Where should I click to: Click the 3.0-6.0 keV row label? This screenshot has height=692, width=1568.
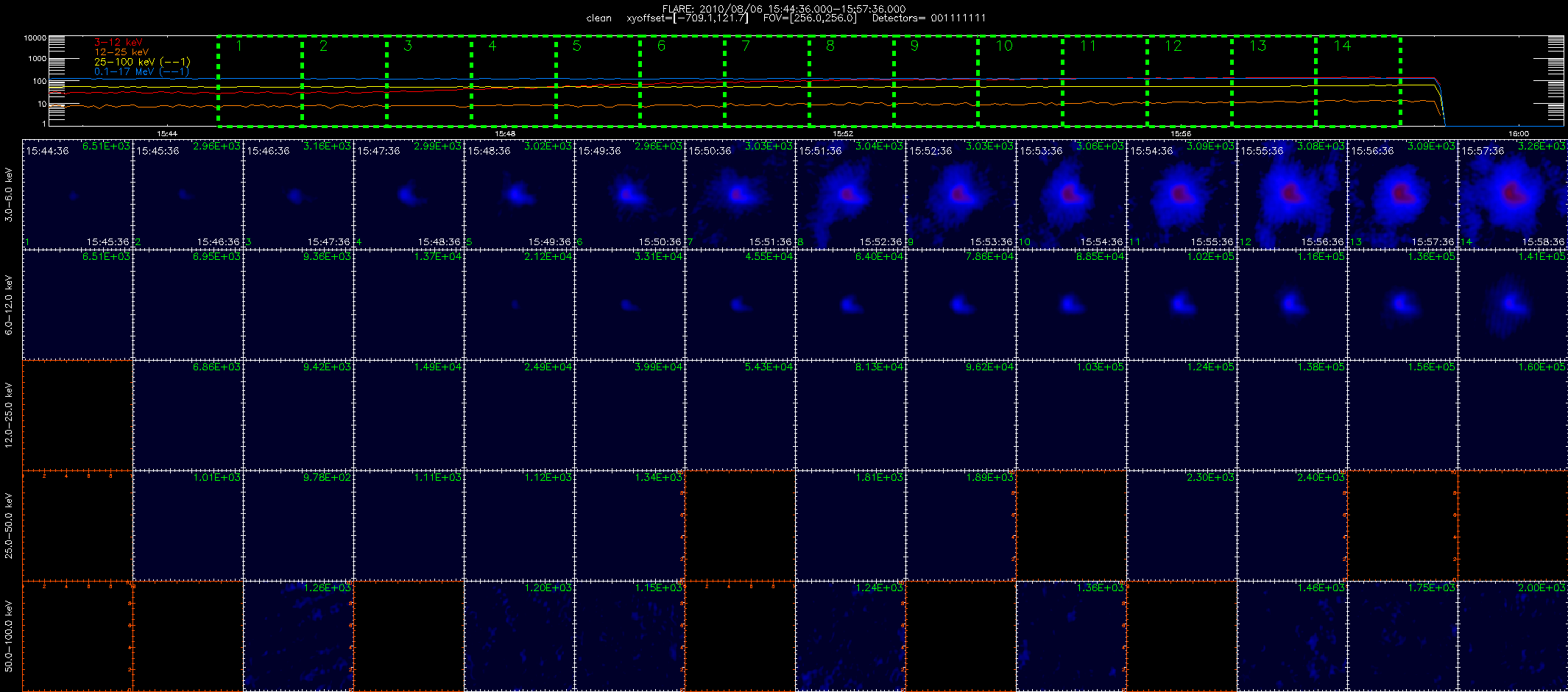click(9, 194)
